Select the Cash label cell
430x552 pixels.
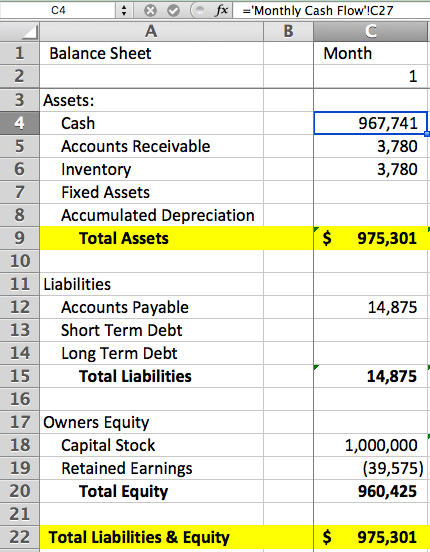tap(151, 123)
